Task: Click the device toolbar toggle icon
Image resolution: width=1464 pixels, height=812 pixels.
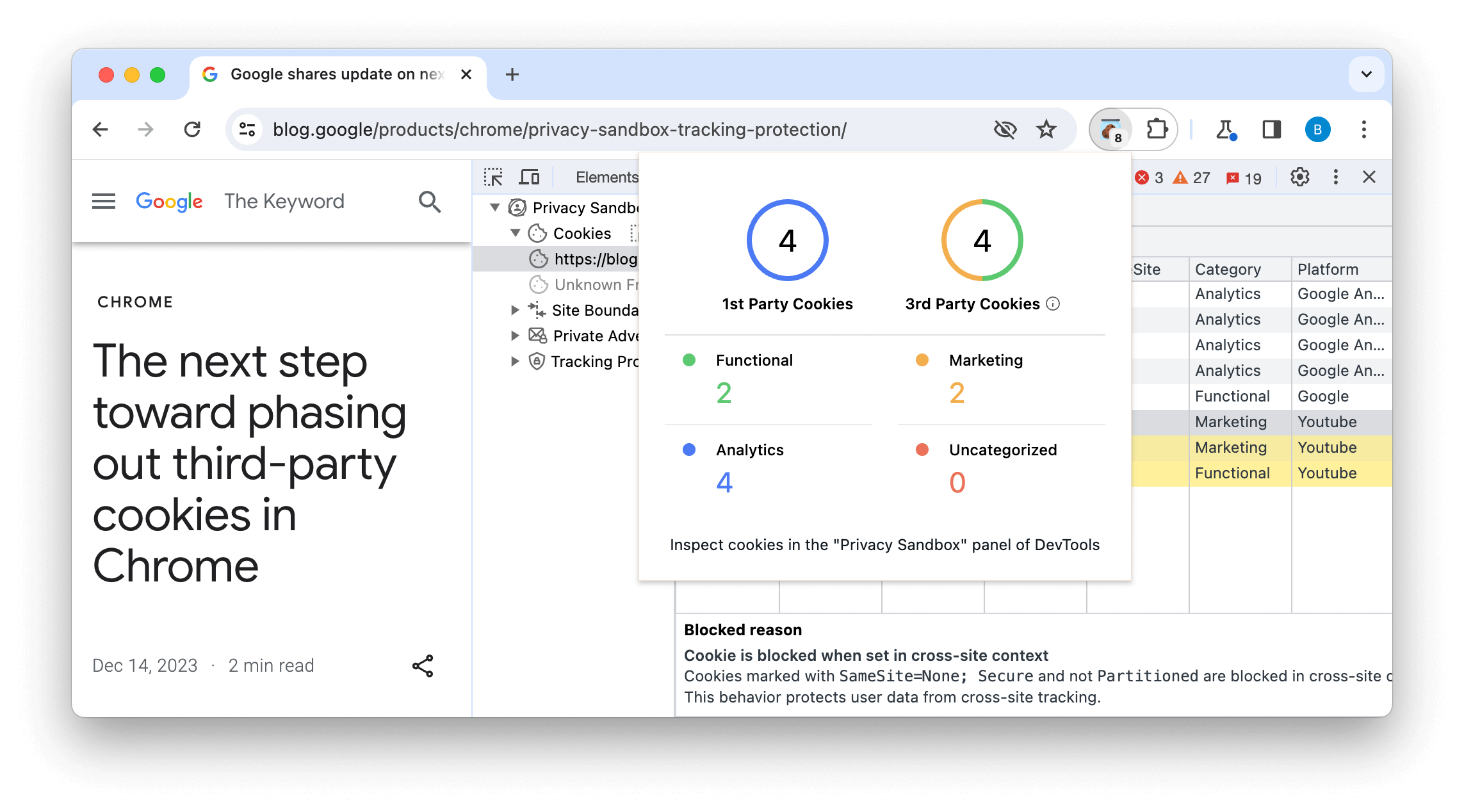Action: click(531, 176)
